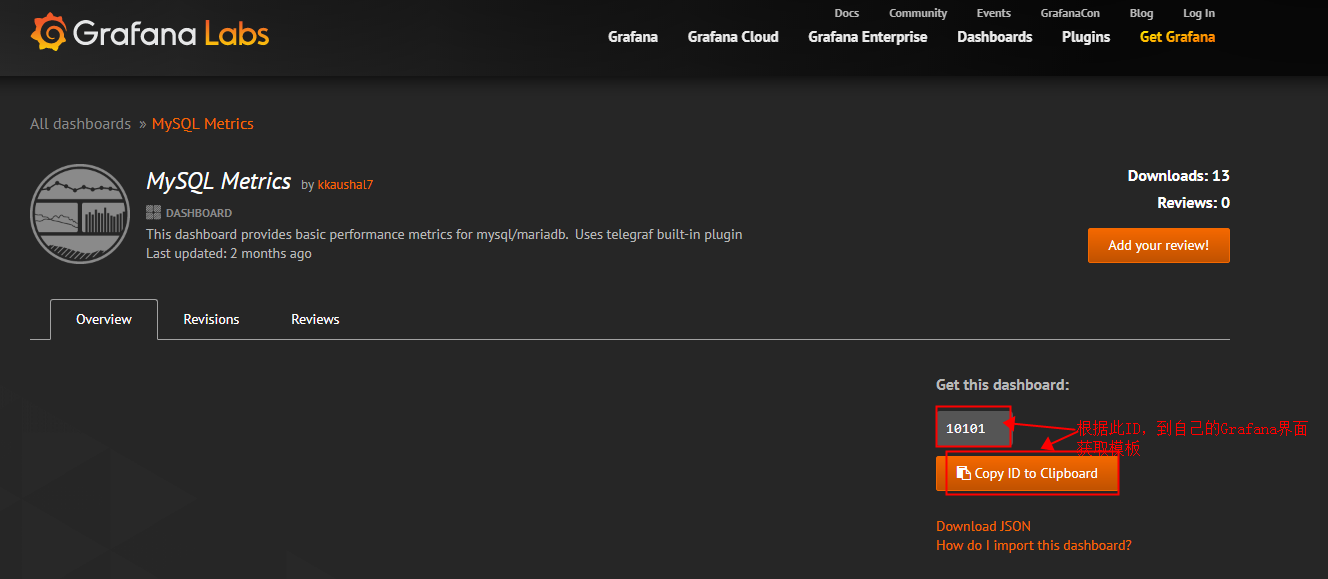Click the dashboard ID field 10101
This screenshot has width=1328, height=579.
[973, 428]
